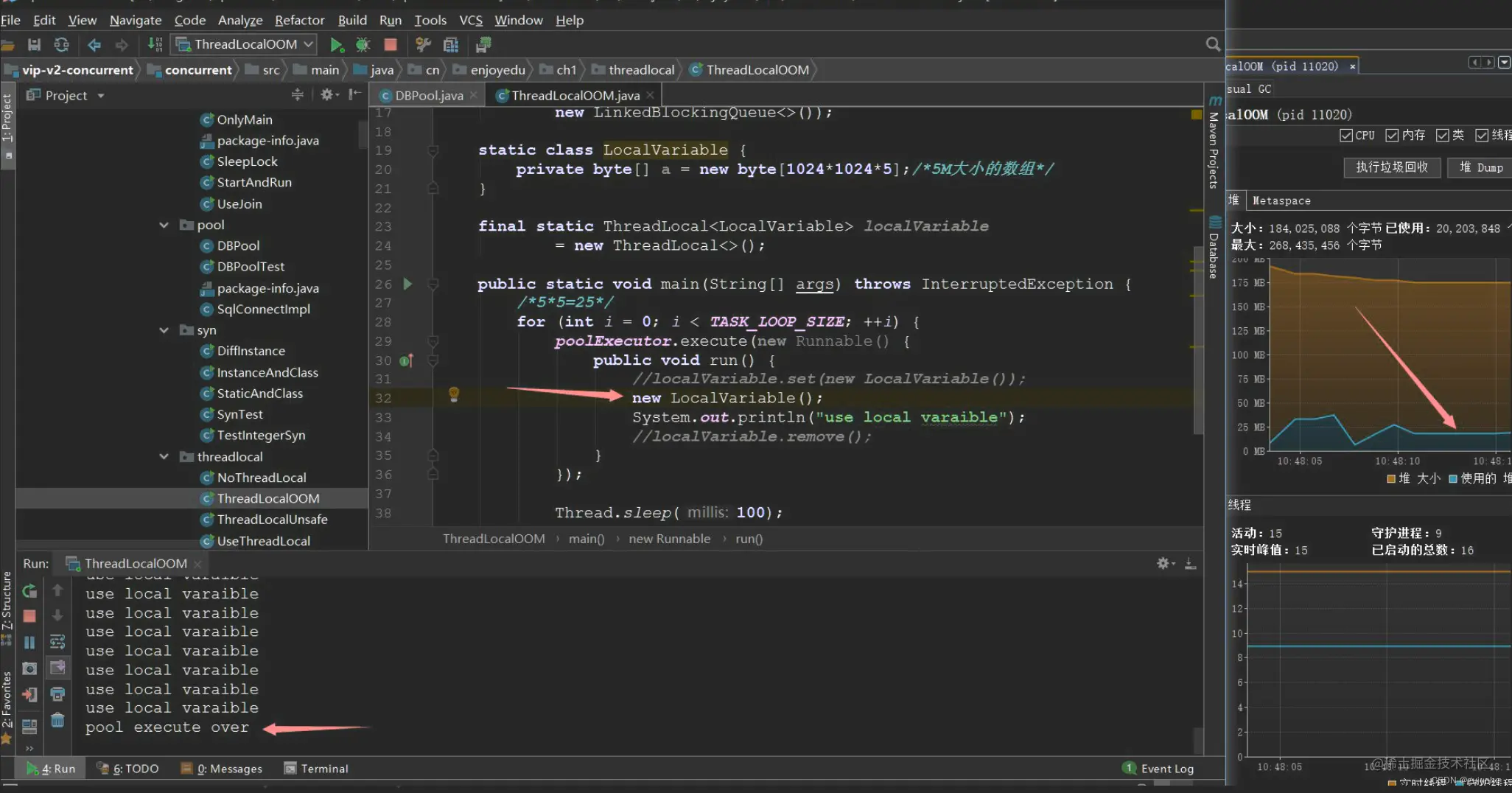Open the ThreadLocalOOM run configuration dropdown

[245, 44]
